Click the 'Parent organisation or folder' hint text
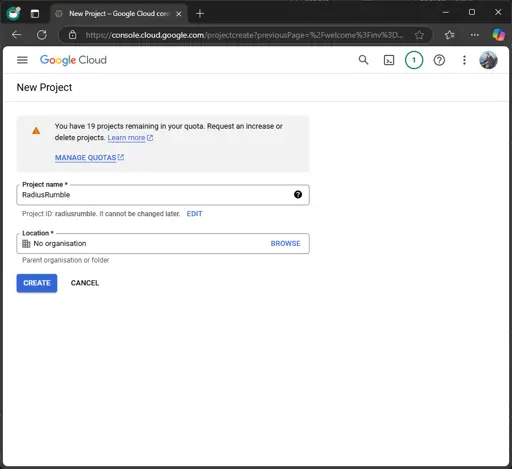The height and width of the screenshot is (469, 512). [x=66, y=260]
